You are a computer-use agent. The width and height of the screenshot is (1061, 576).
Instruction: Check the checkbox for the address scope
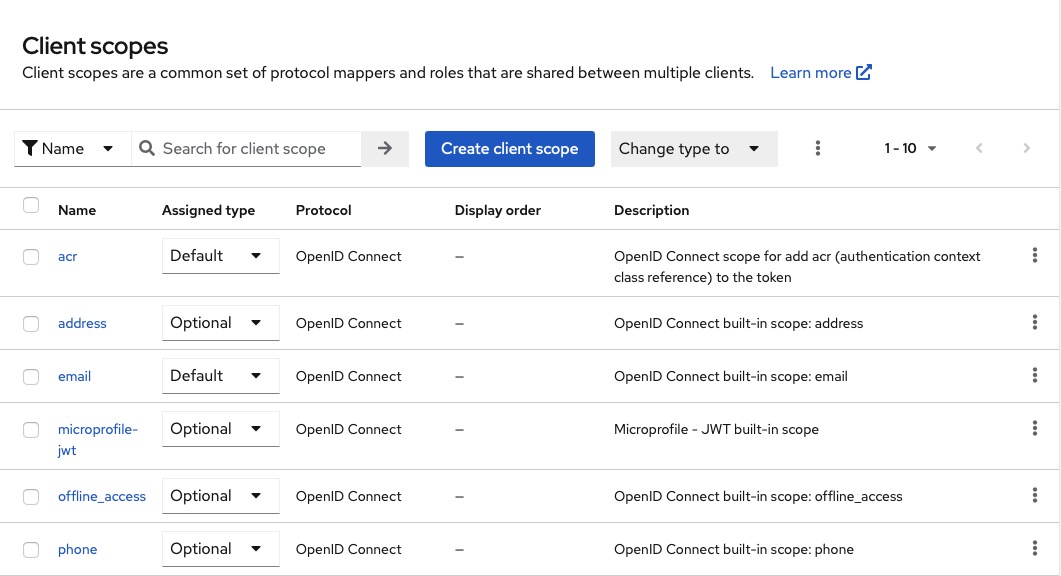click(x=31, y=323)
